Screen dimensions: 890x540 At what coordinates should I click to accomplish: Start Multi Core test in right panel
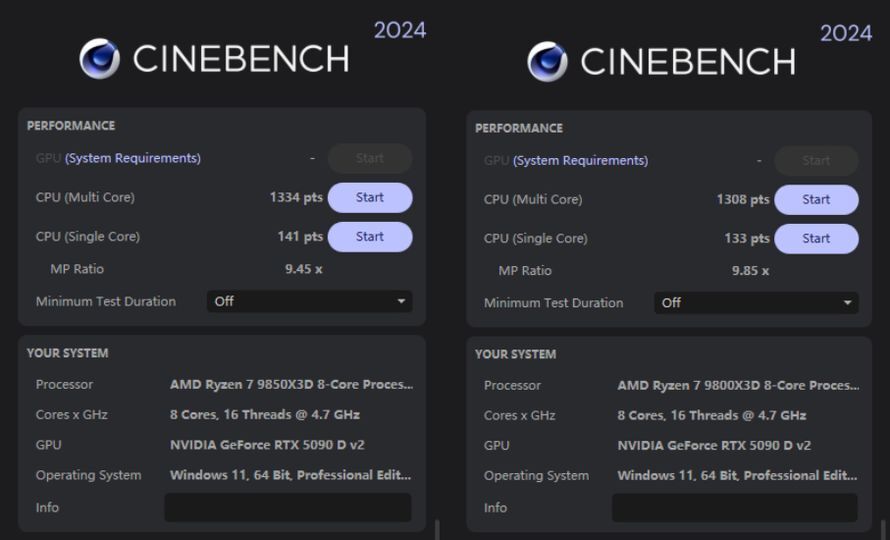click(816, 200)
